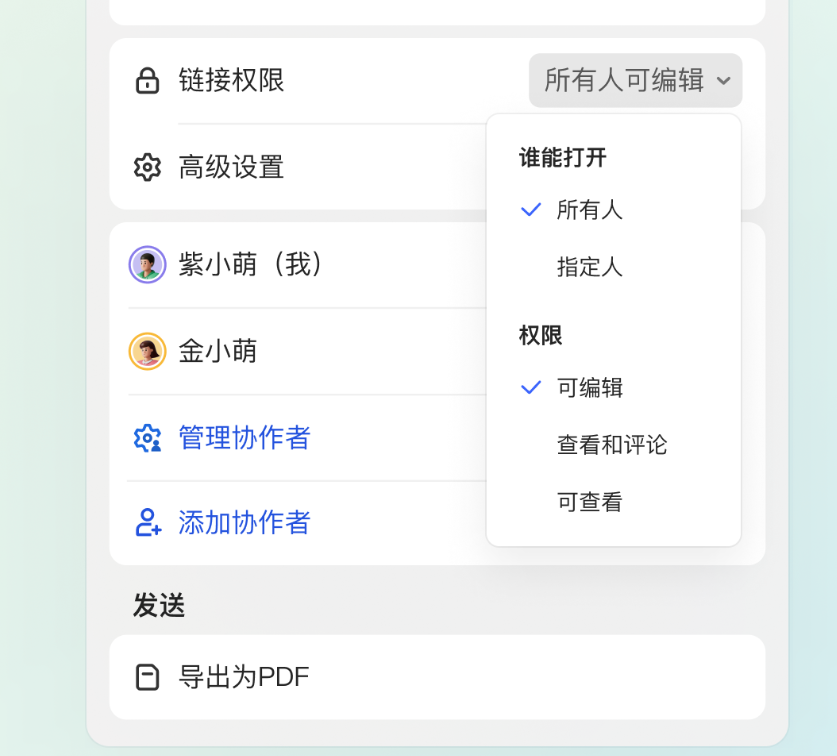Image resolution: width=837 pixels, height=756 pixels.
Task: Choose 所有人 in the menu
Action: pos(589,209)
